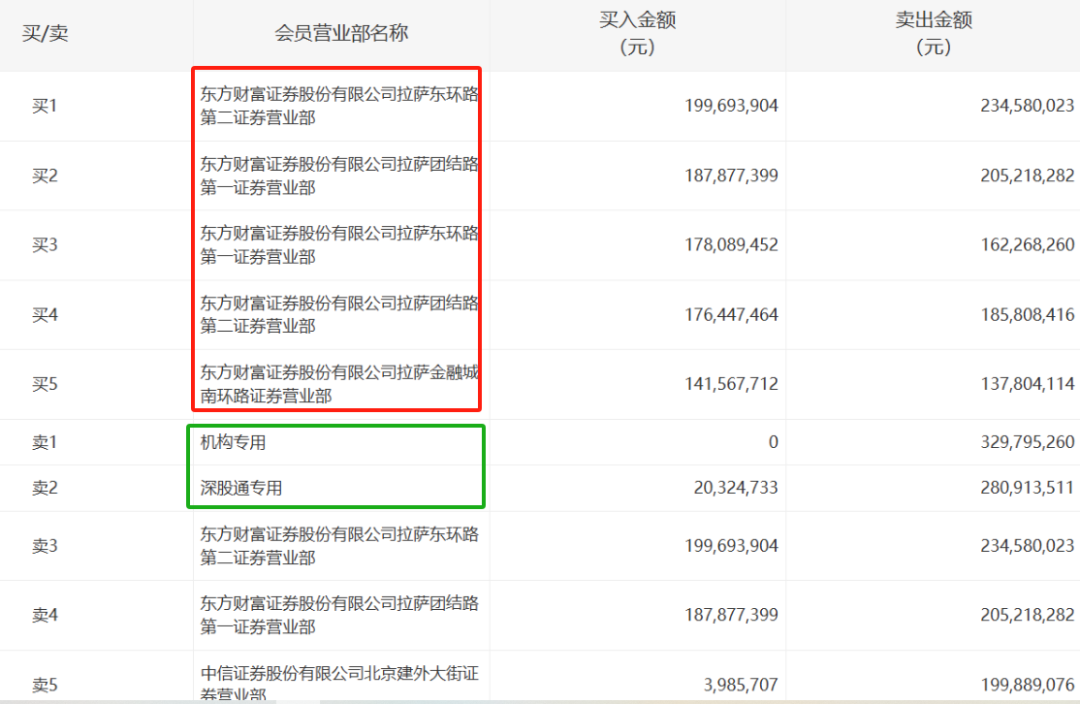Click the 0 buy amount for 机构专用

773,442
